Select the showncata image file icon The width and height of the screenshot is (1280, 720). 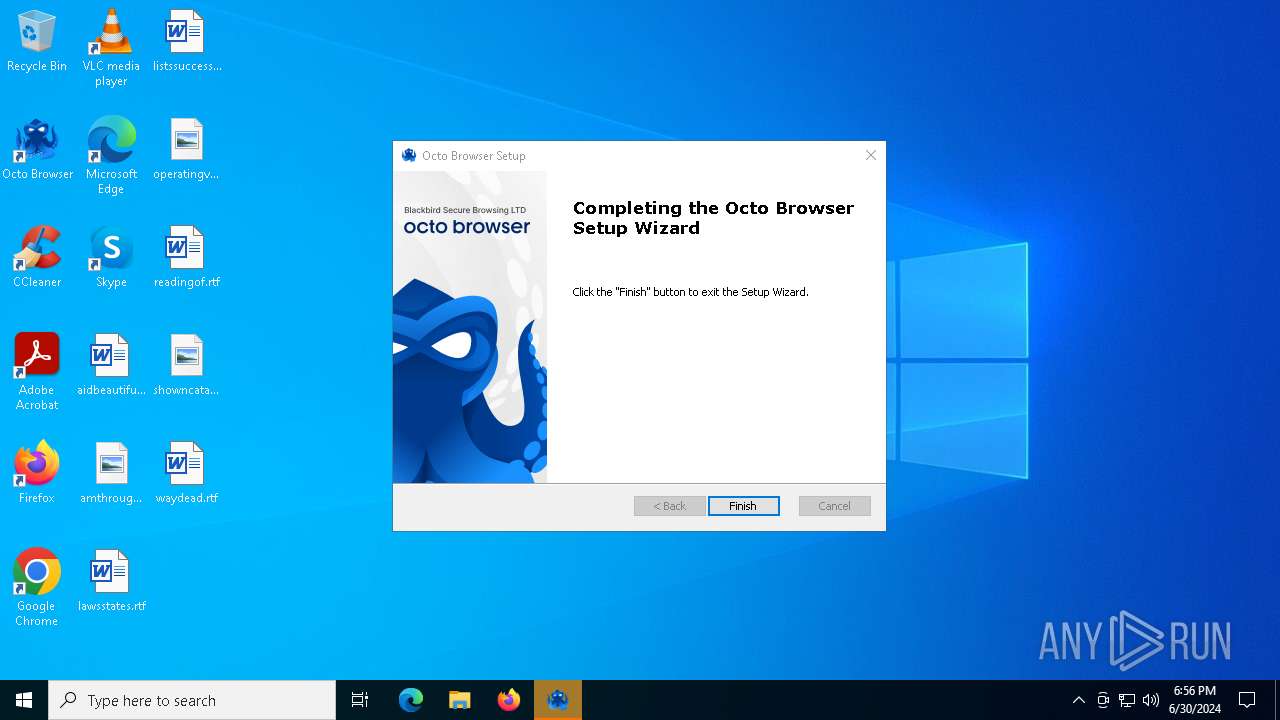coord(186,366)
